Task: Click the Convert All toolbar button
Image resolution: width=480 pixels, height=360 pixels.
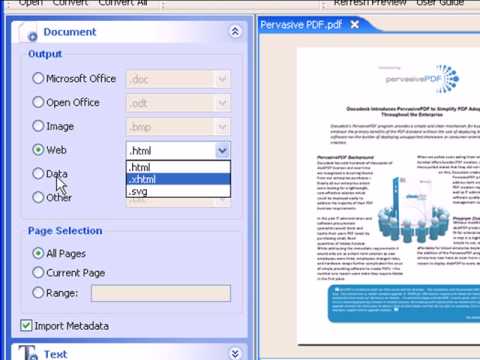Action: point(123,3)
